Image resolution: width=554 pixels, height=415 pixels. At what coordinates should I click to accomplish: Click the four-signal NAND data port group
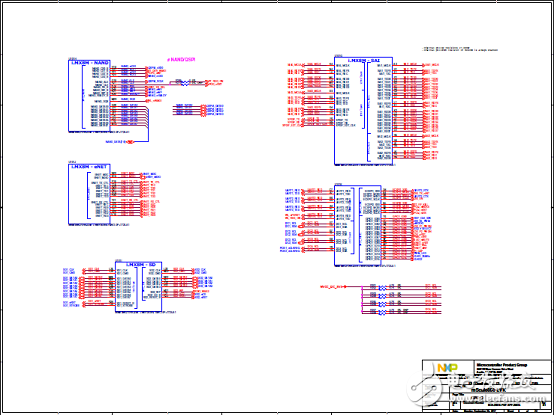212,110
